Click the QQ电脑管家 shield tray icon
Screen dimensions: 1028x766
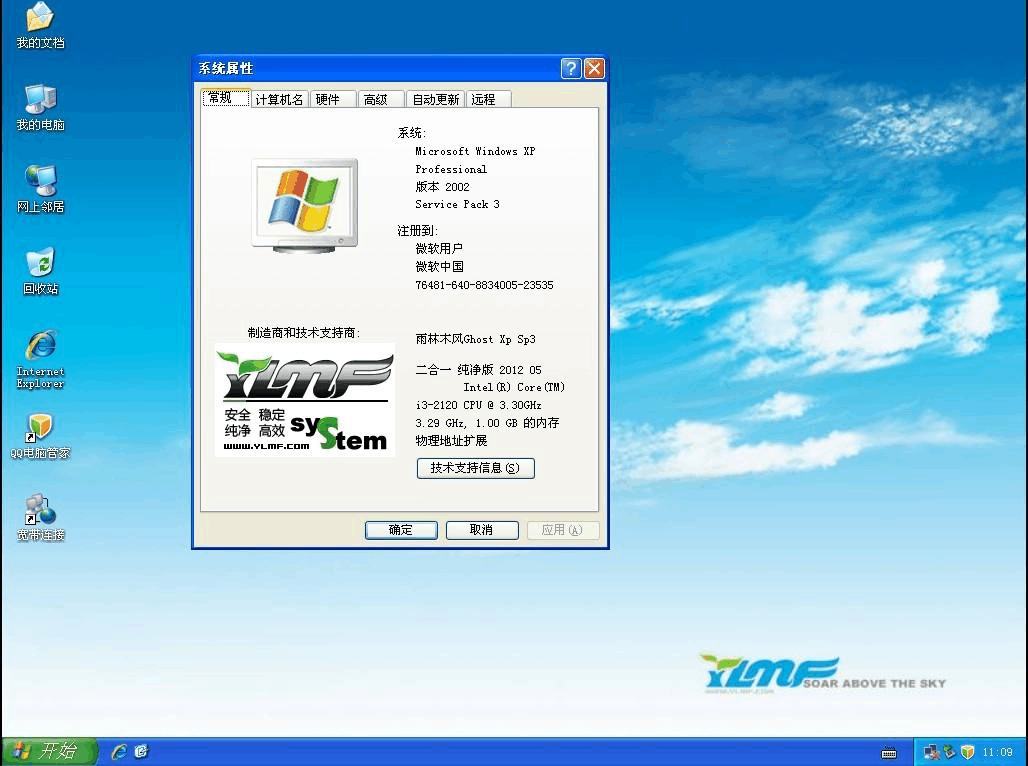[967, 752]
